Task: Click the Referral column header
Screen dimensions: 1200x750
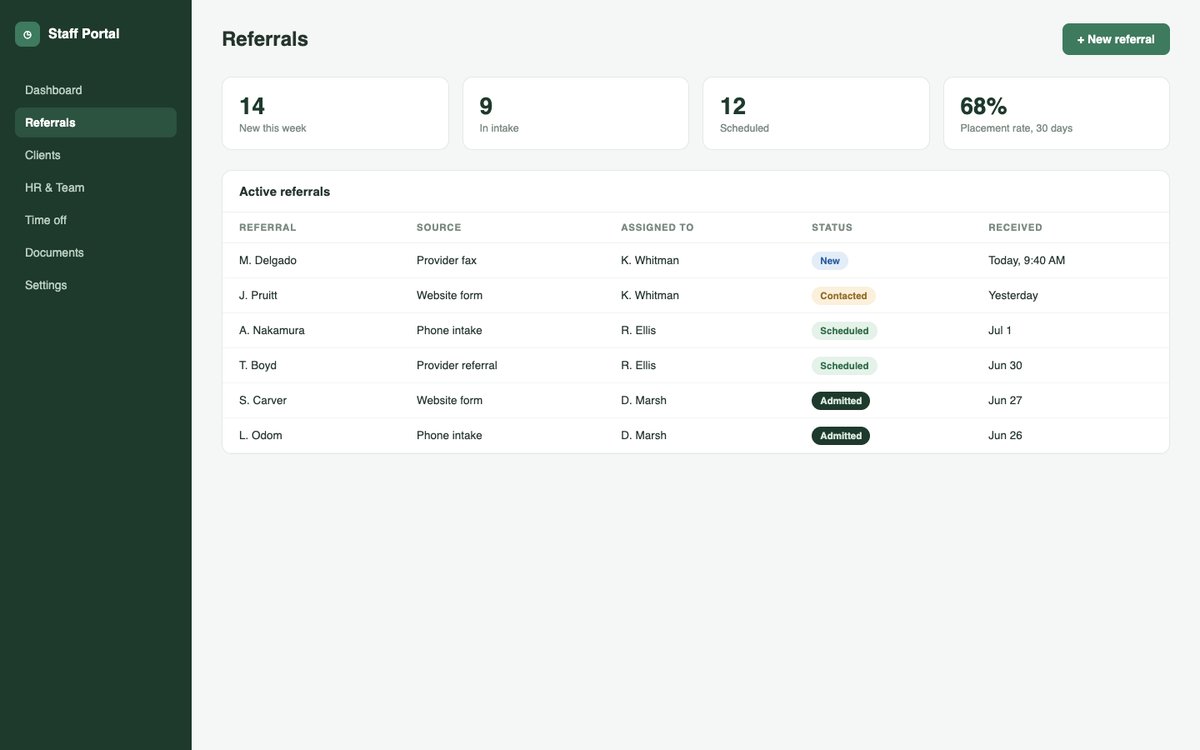Action: tap(268, 228)
